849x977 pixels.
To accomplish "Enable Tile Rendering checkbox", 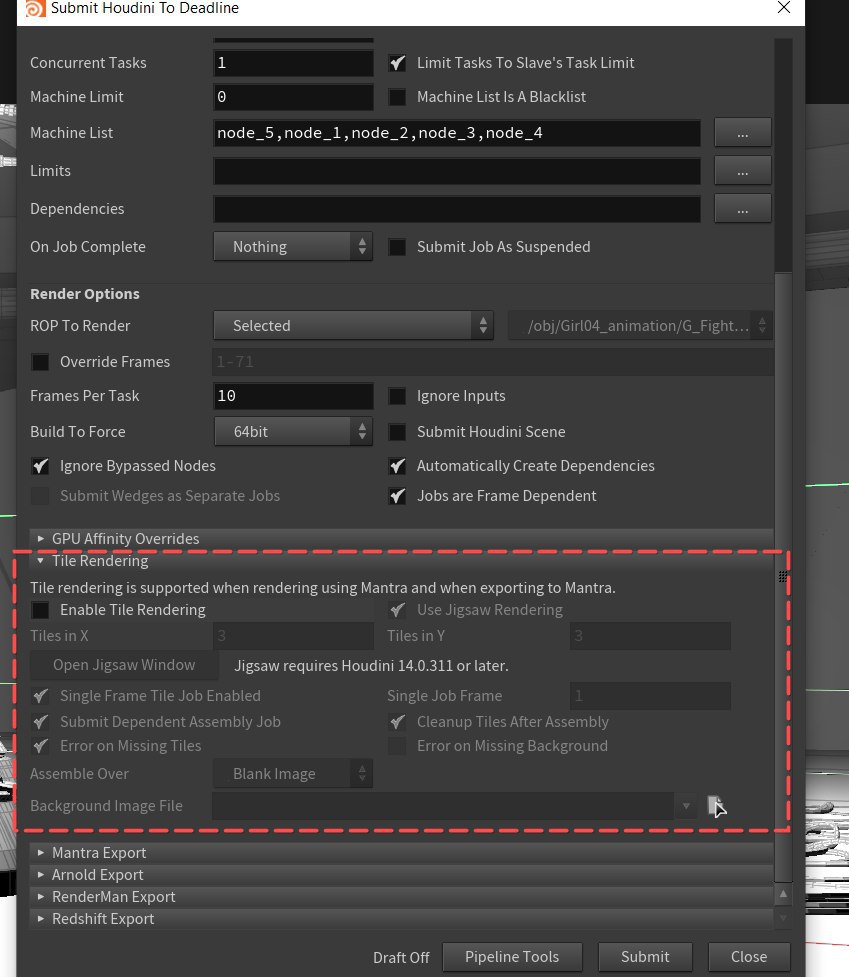I will coord(40,610).
